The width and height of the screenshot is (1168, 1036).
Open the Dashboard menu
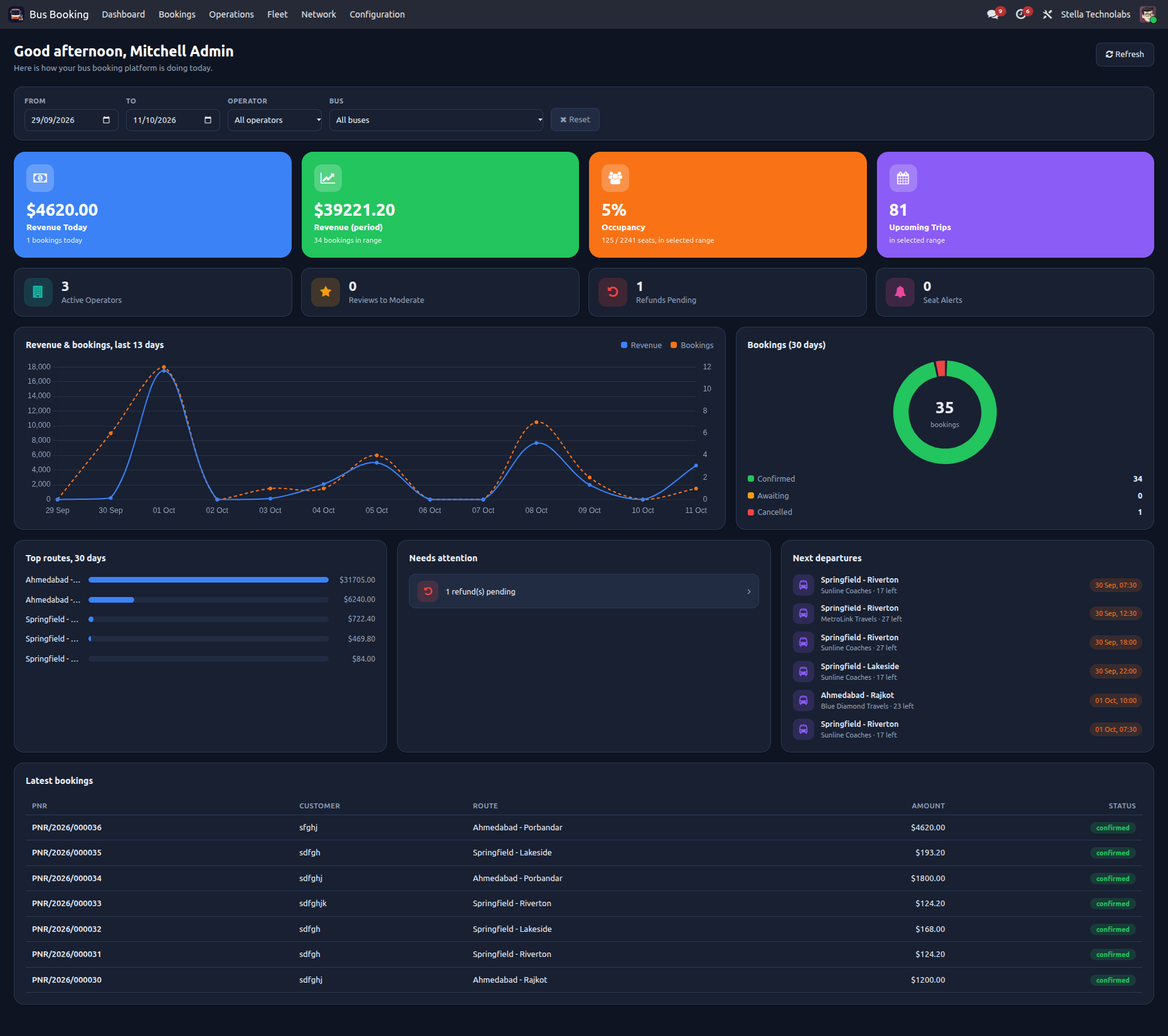[x=124, y=14]
